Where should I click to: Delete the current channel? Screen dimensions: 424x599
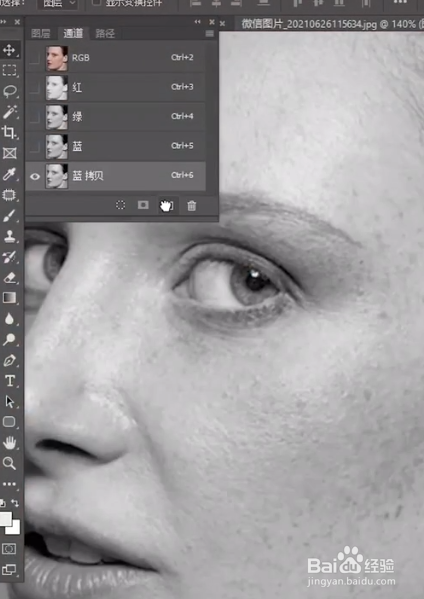click(191, 206)
